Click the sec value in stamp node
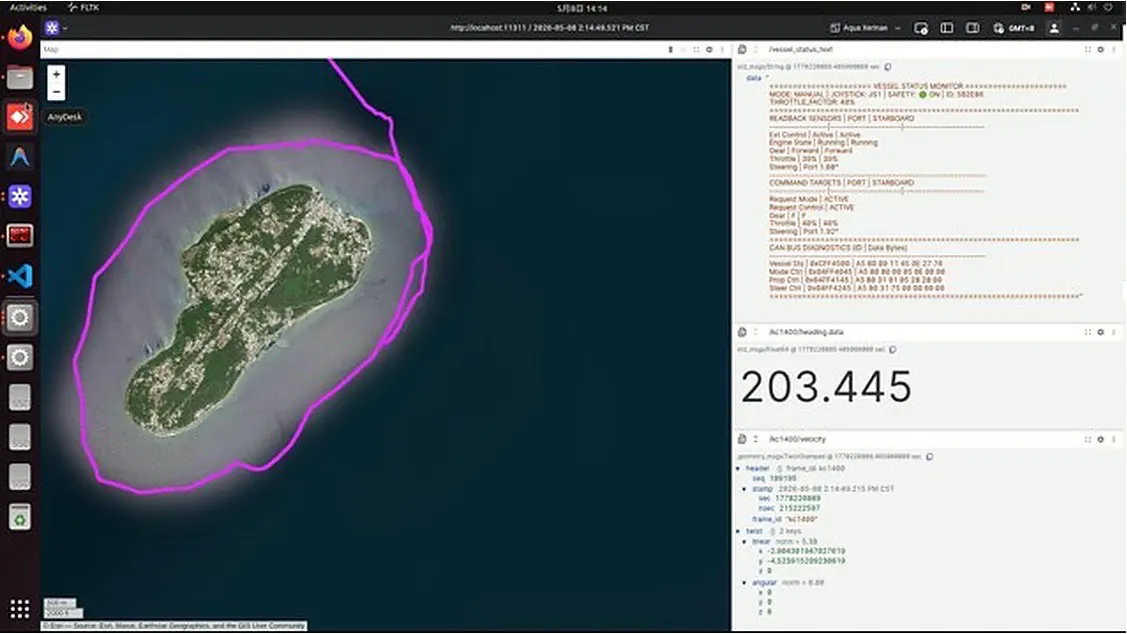 point(800,498)
